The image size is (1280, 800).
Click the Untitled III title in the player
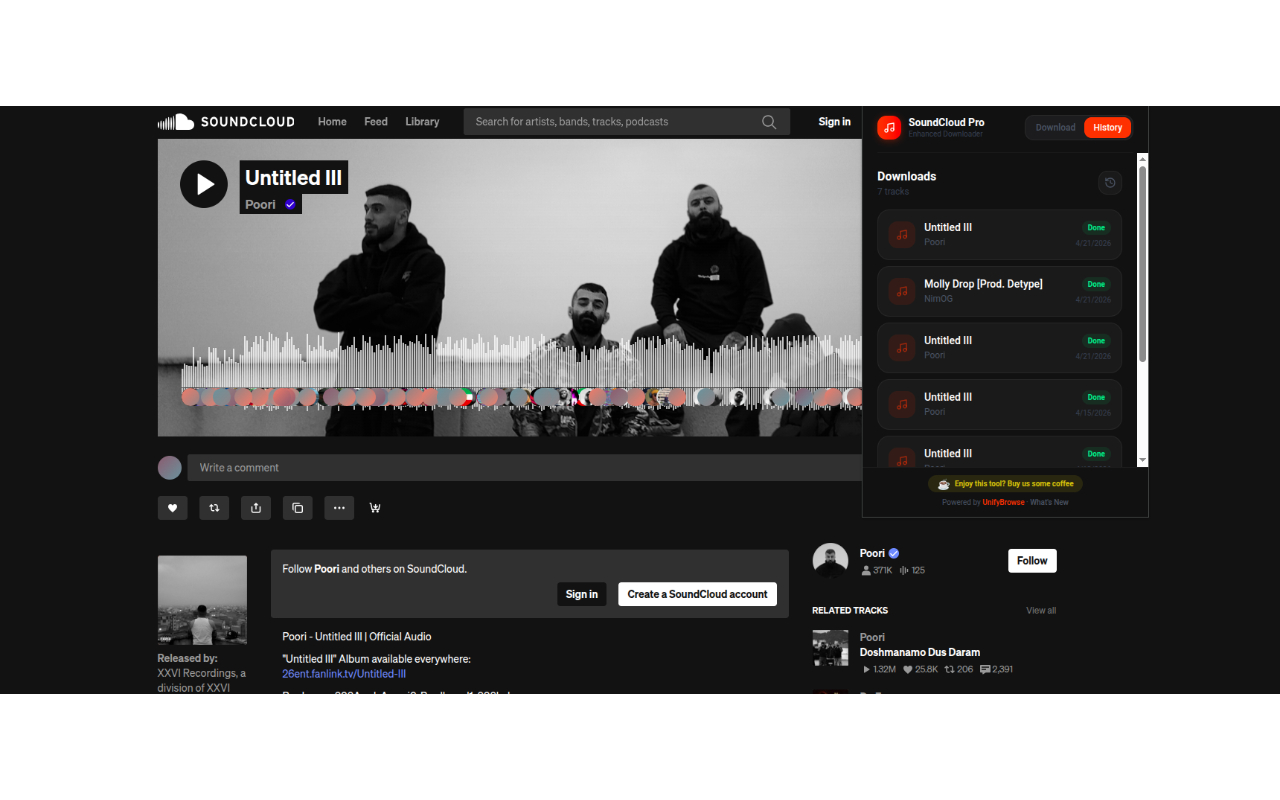coord(293,177)
